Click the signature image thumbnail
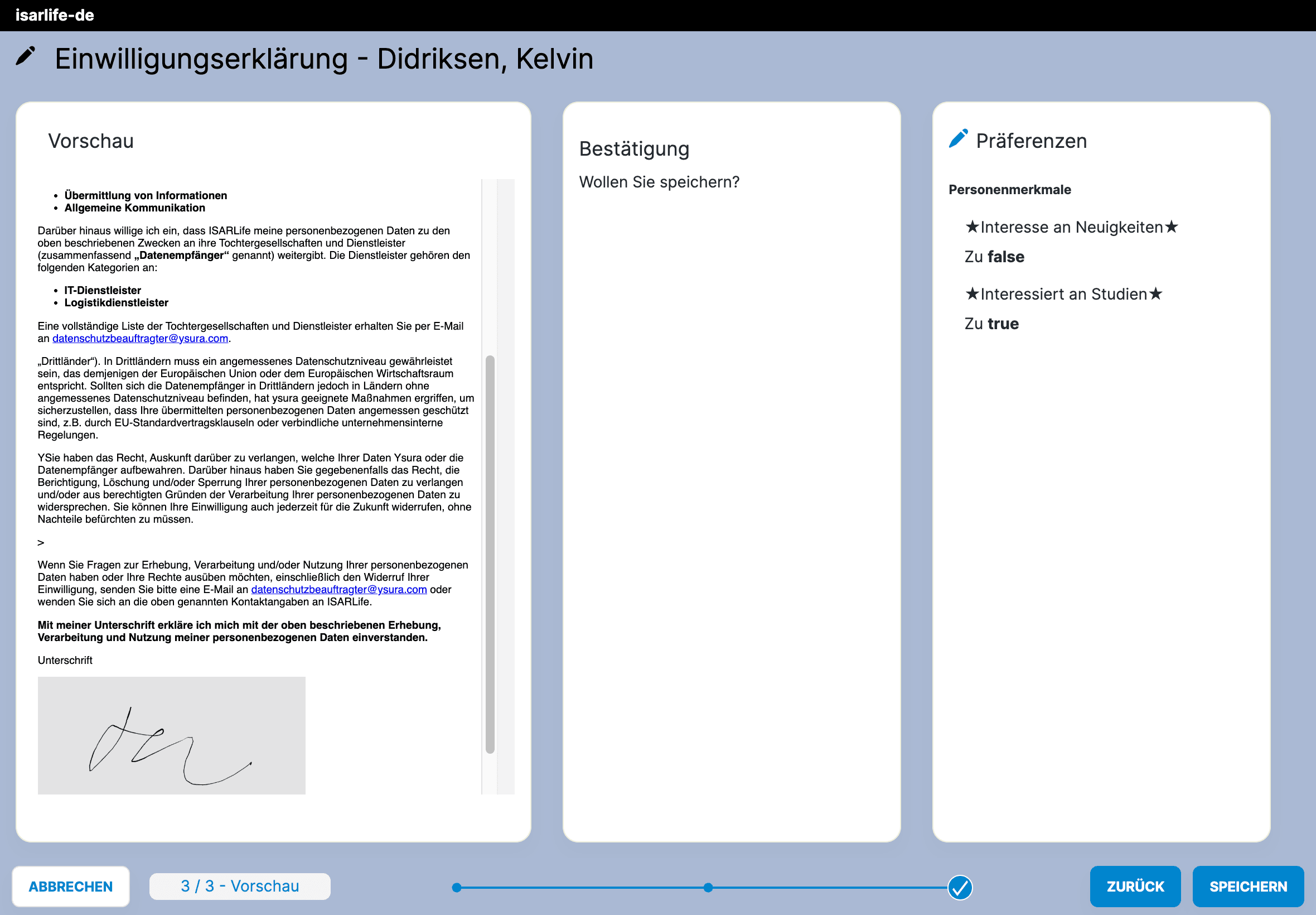This screenshot has height=915, width=1316. click(171, 735)
